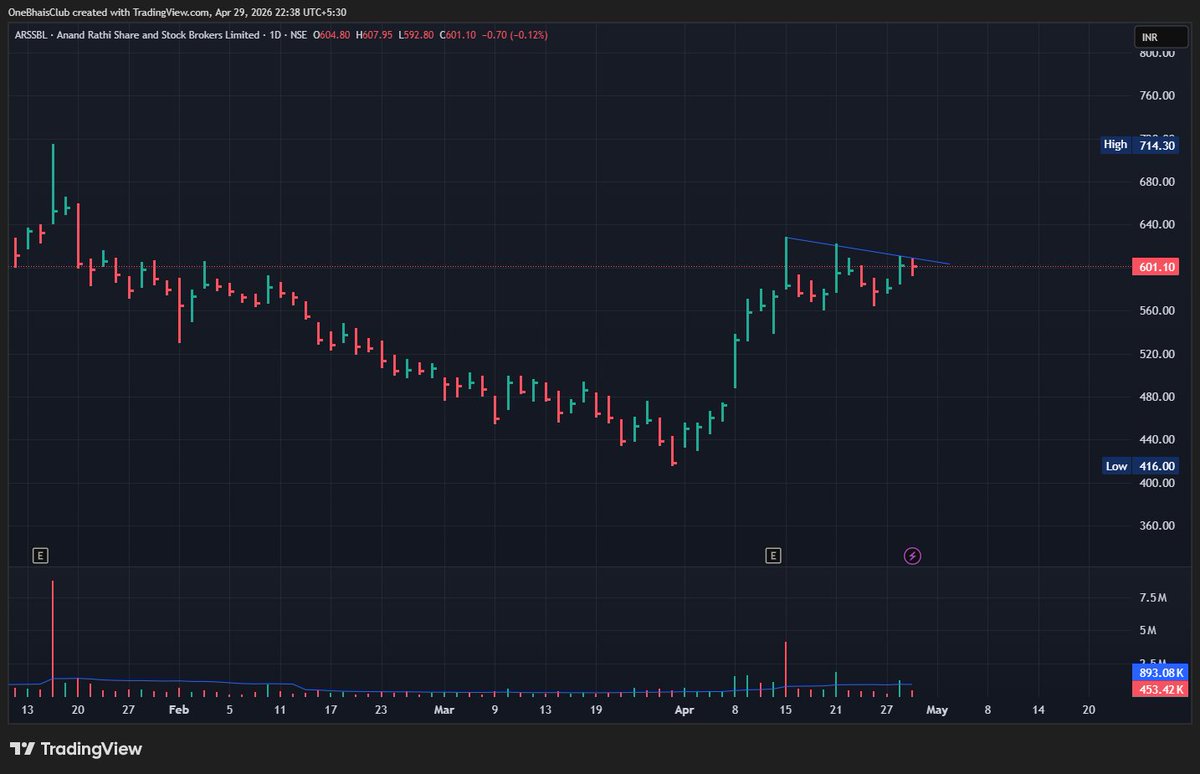This screenshot has height=774, width=1200.
Task: Click the 760.00 price axis label
Action: (x=1155, y=96)
